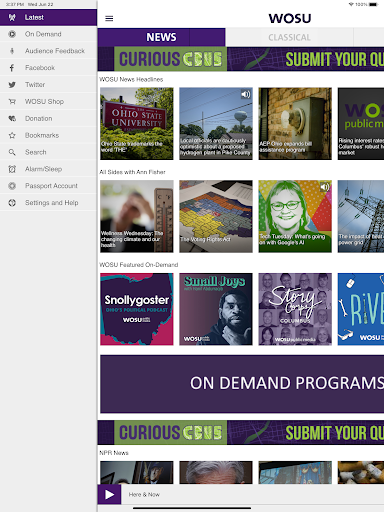This screenshot has width=384, height=512.
Task: Open the Snollygoster podcast tile
Action: (137, 309)
